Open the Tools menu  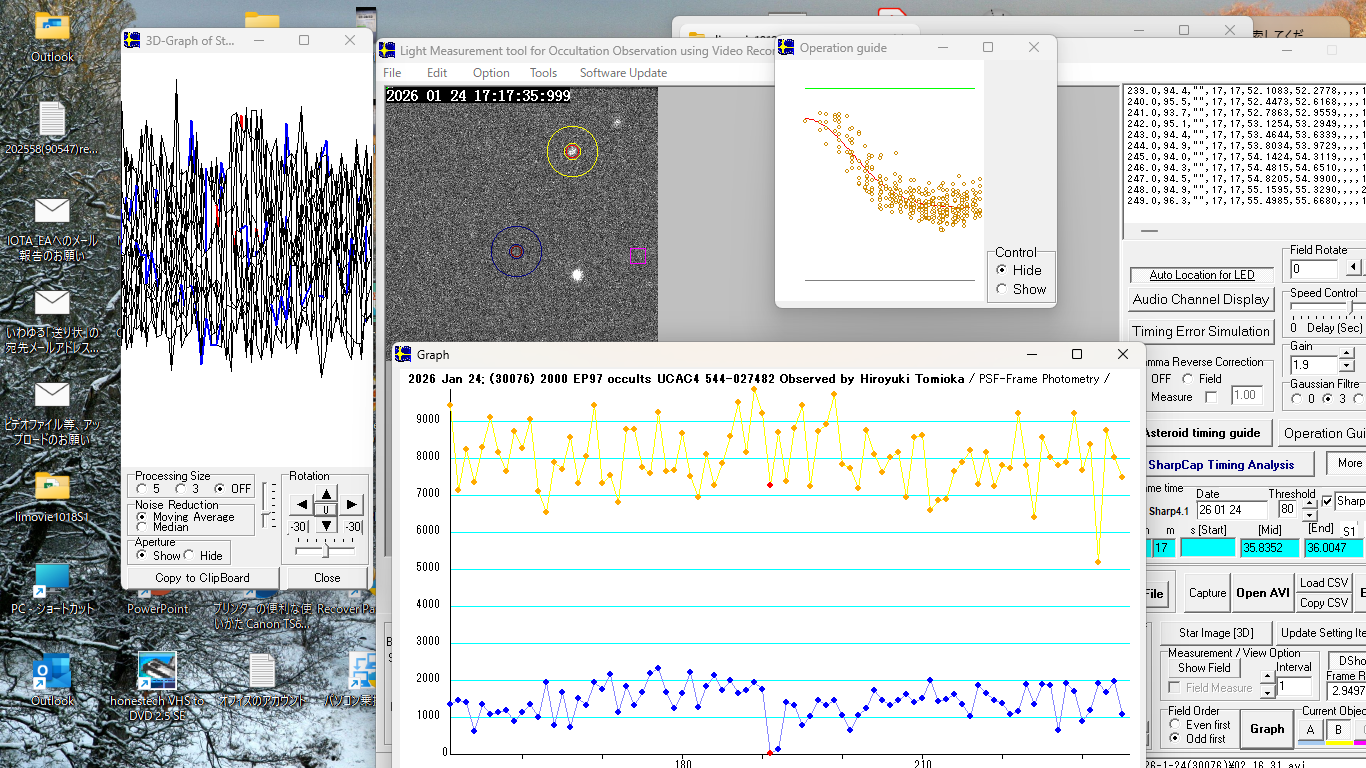click(543, 73)
